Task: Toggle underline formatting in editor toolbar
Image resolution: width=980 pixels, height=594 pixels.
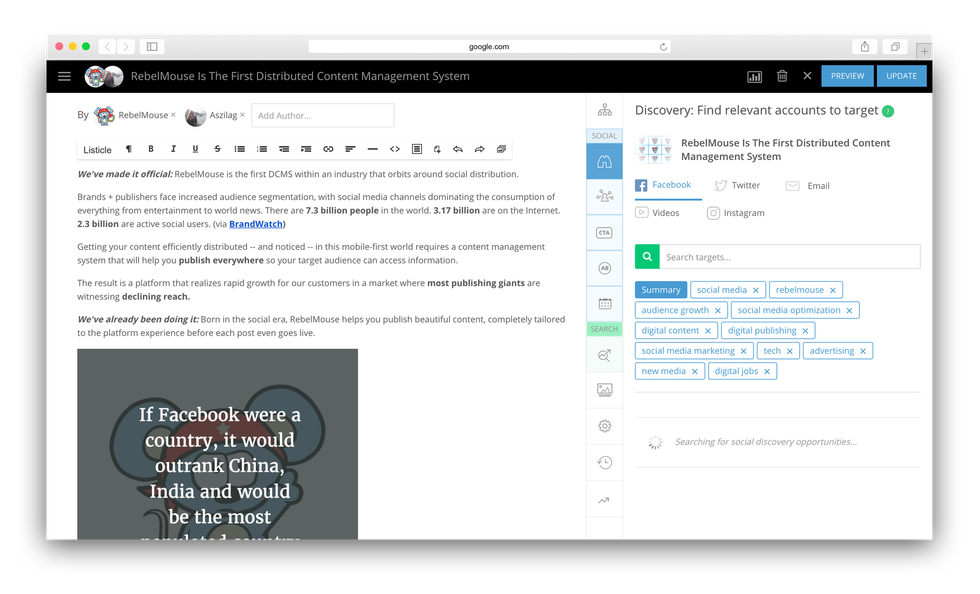Action: coord(195,149)
